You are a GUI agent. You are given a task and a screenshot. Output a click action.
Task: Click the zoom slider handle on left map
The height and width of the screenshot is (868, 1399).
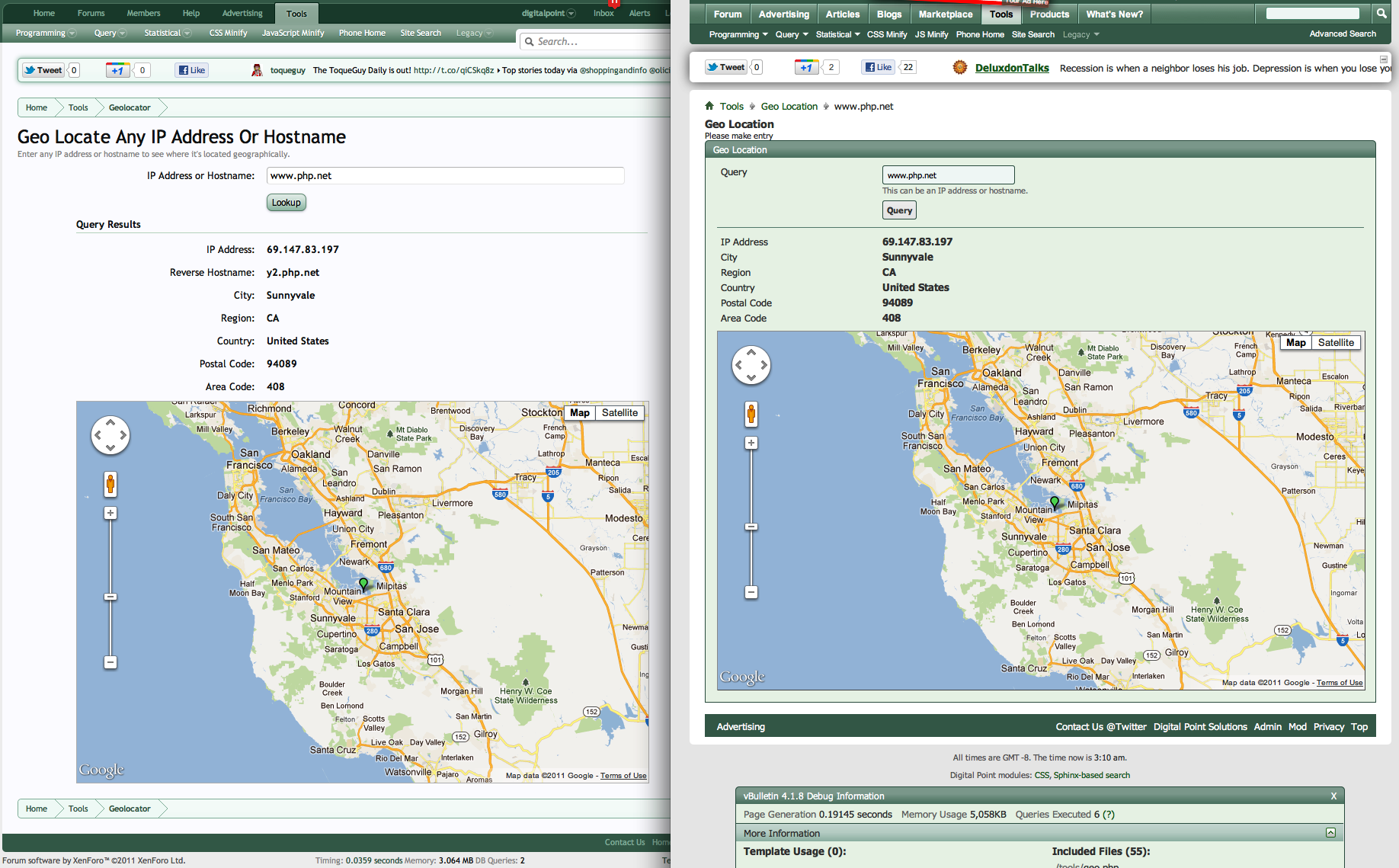[x=110, y=597]
